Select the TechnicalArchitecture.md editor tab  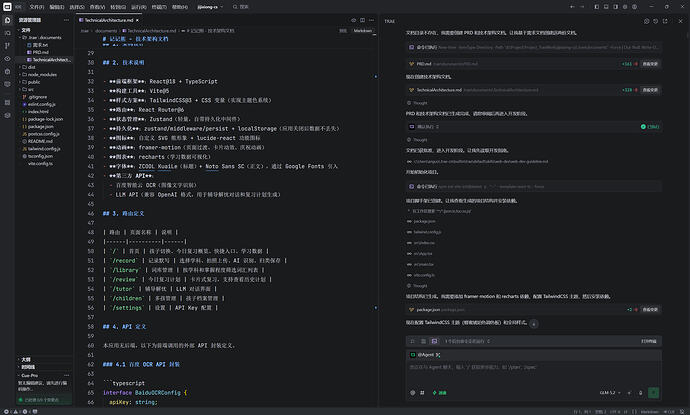(109, 20)
